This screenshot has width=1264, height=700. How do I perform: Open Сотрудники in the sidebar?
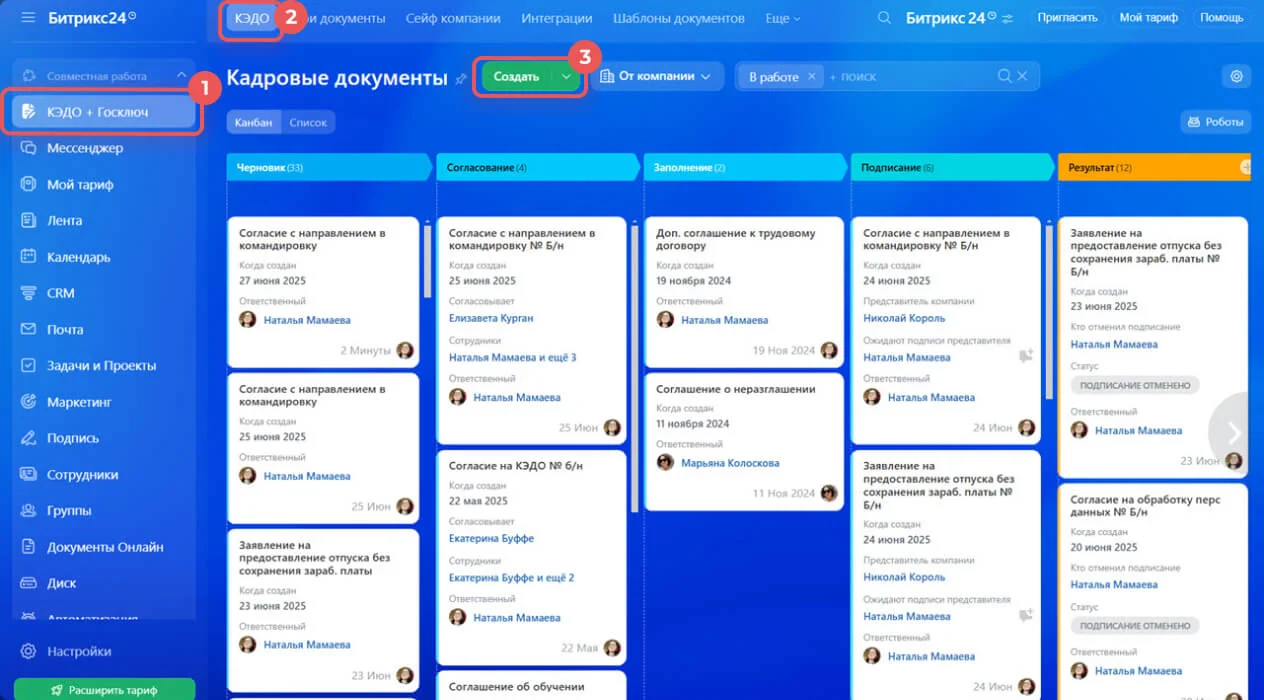(82, 475)
